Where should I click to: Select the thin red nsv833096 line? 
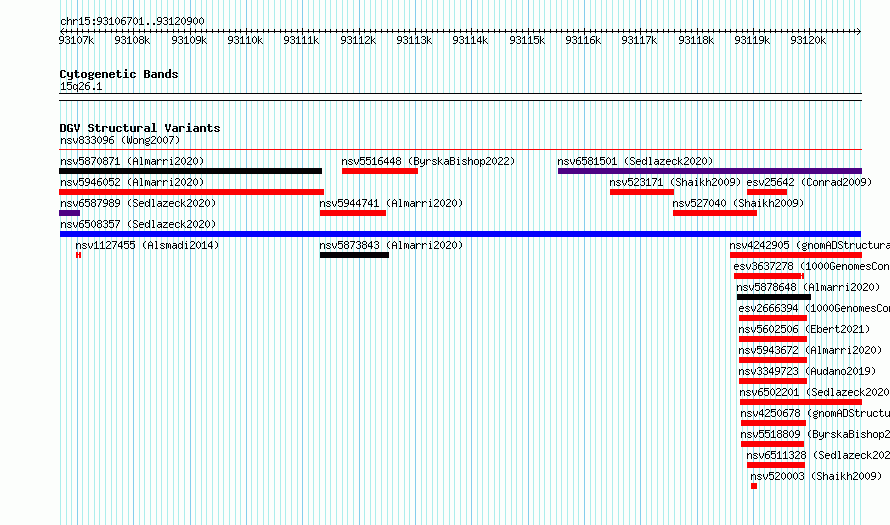click(460, 150)
